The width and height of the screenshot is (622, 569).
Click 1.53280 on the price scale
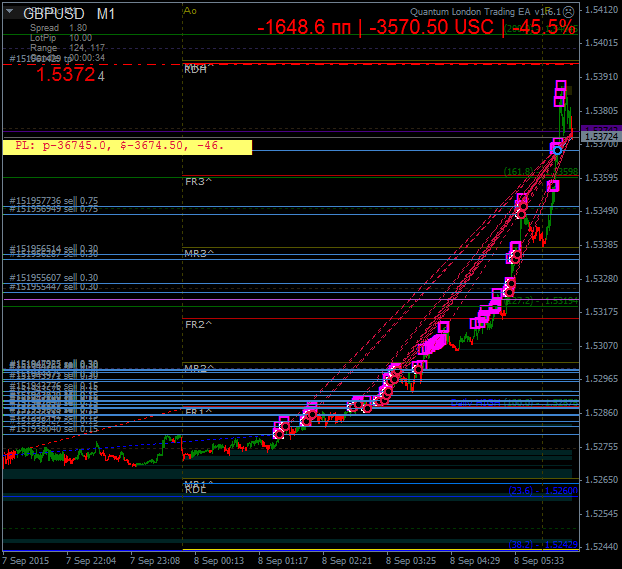pyautogui.click(x=602, y=279)
